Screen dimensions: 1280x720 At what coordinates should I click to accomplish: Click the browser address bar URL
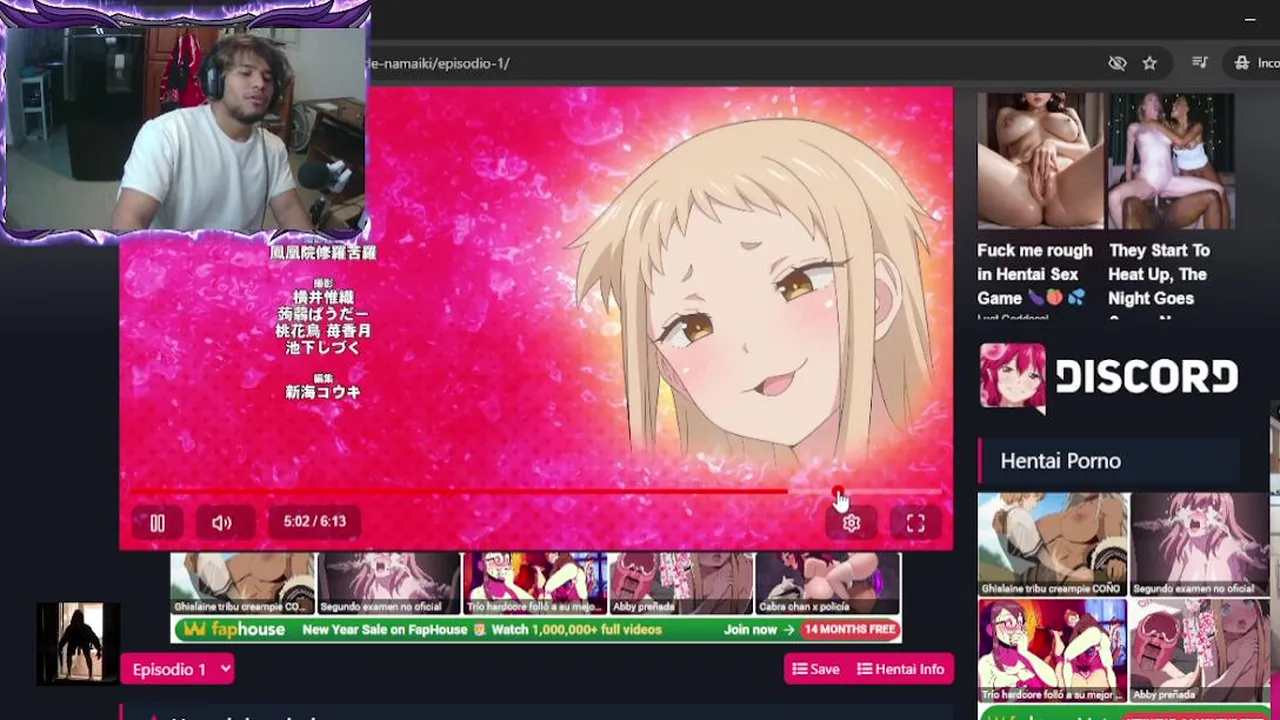pyautogui.click(x=437, y=63)
